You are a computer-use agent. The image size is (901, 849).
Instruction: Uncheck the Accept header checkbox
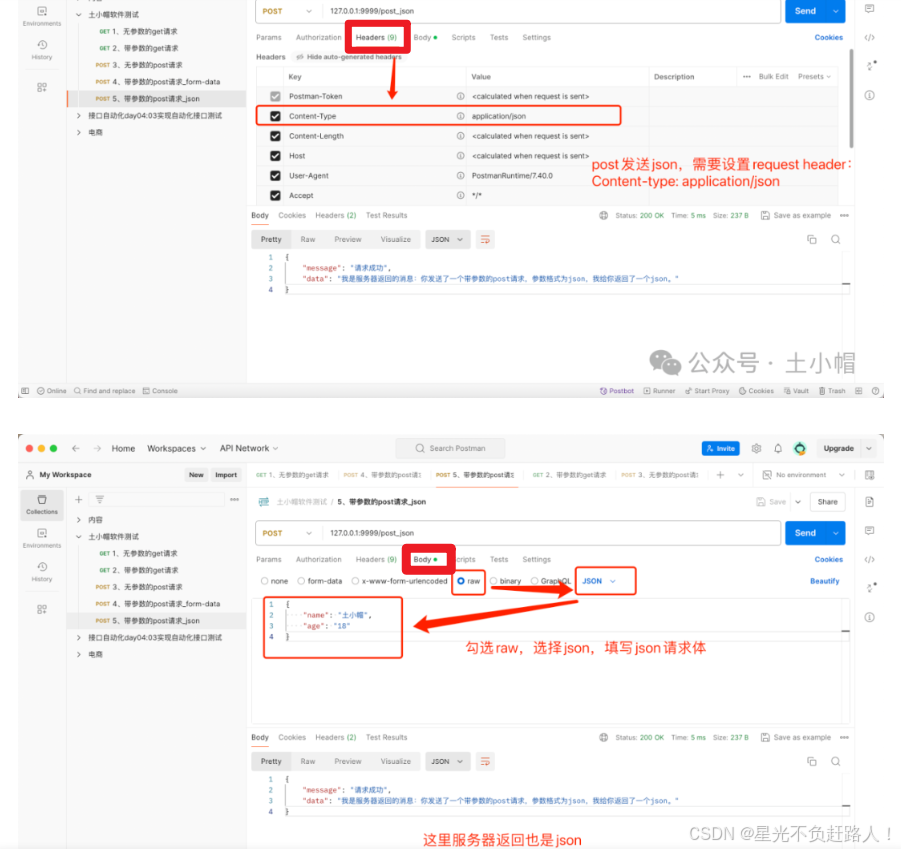click(275, 195)
